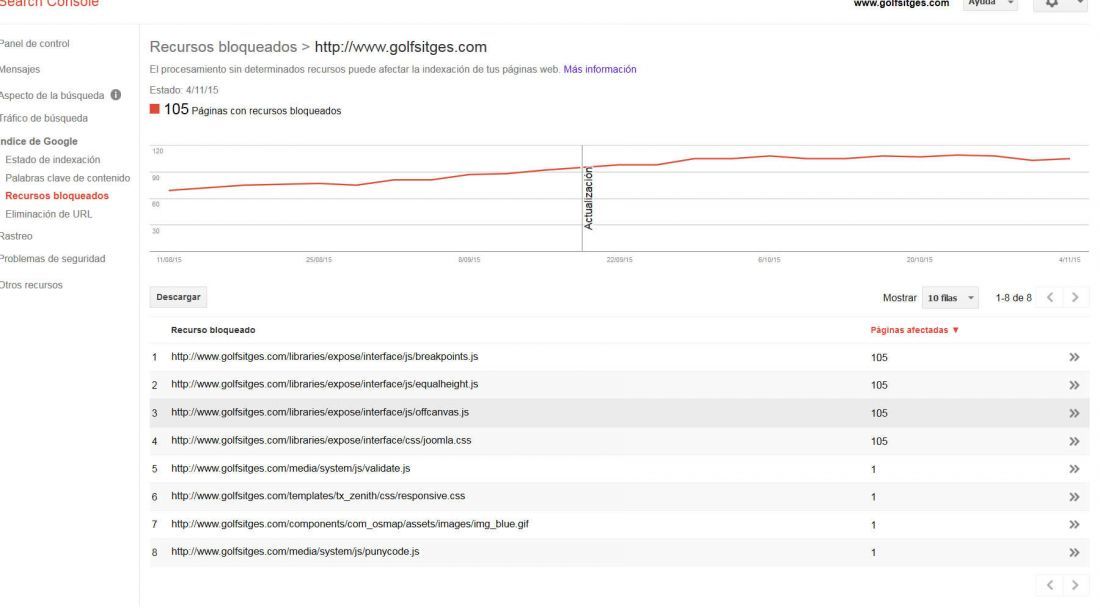The height and width of the screenshot is (611, 1100).
Task: Click red legend swatch next to 105
Action: (154, 109)
